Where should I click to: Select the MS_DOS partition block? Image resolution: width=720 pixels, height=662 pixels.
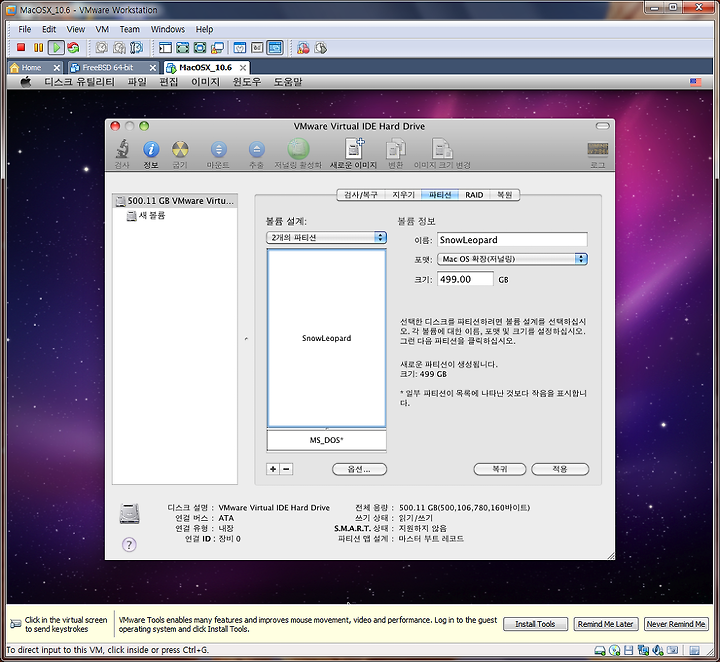click(x=326, y=440)
